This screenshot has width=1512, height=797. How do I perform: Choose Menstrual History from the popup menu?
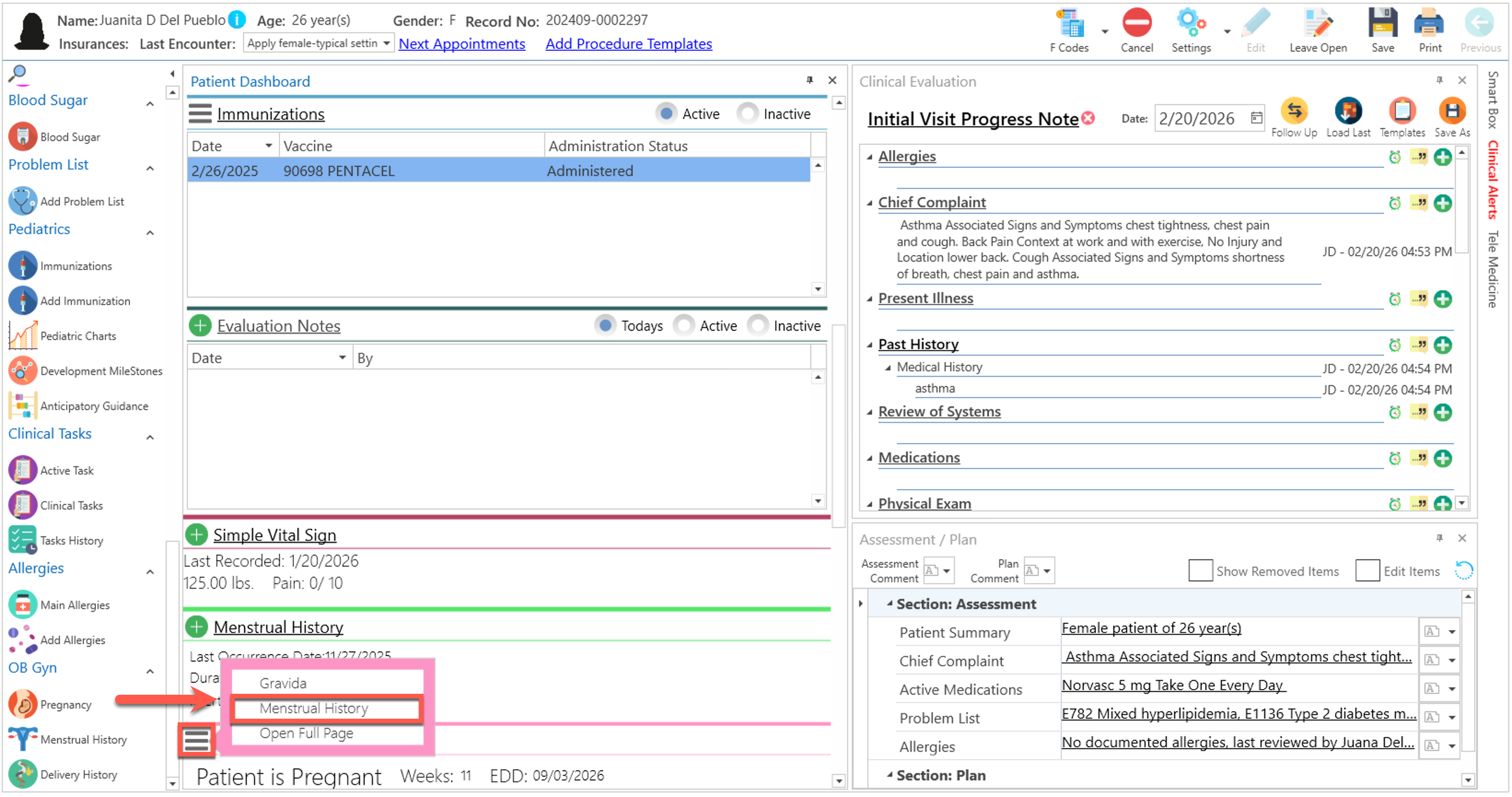[x=314, y=709]
